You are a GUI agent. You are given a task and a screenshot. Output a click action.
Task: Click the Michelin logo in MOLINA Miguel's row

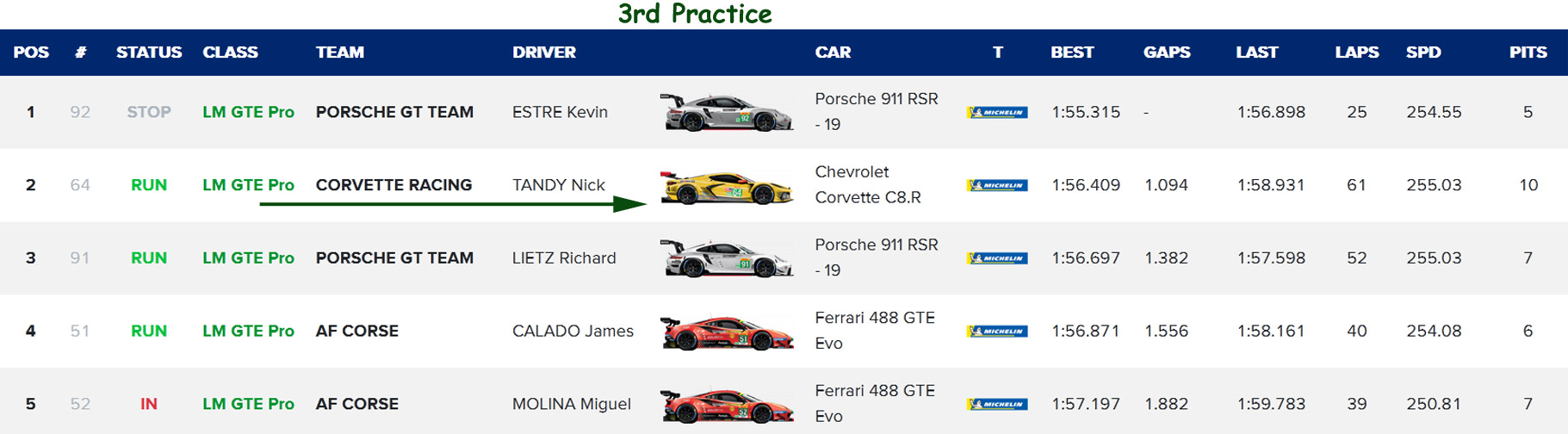997,404
